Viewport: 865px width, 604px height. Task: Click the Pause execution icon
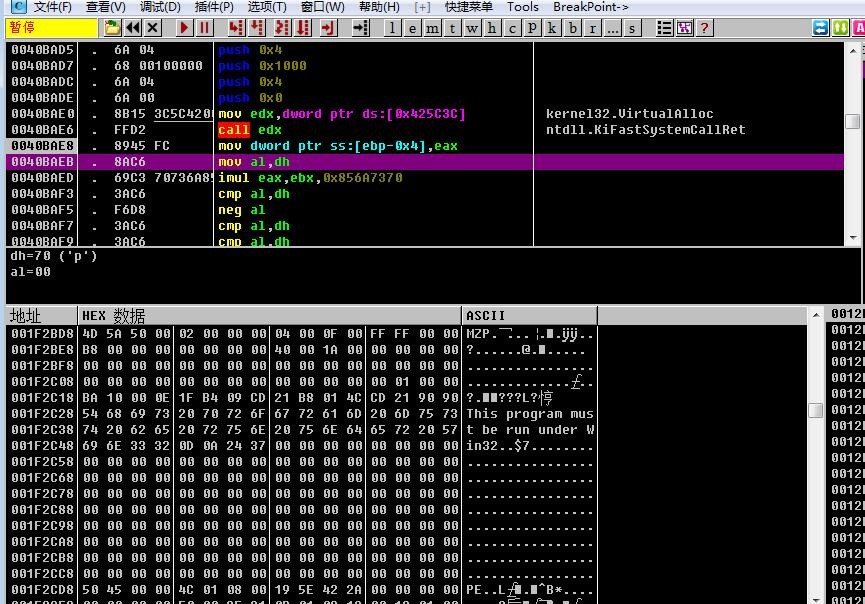(204, 28)
